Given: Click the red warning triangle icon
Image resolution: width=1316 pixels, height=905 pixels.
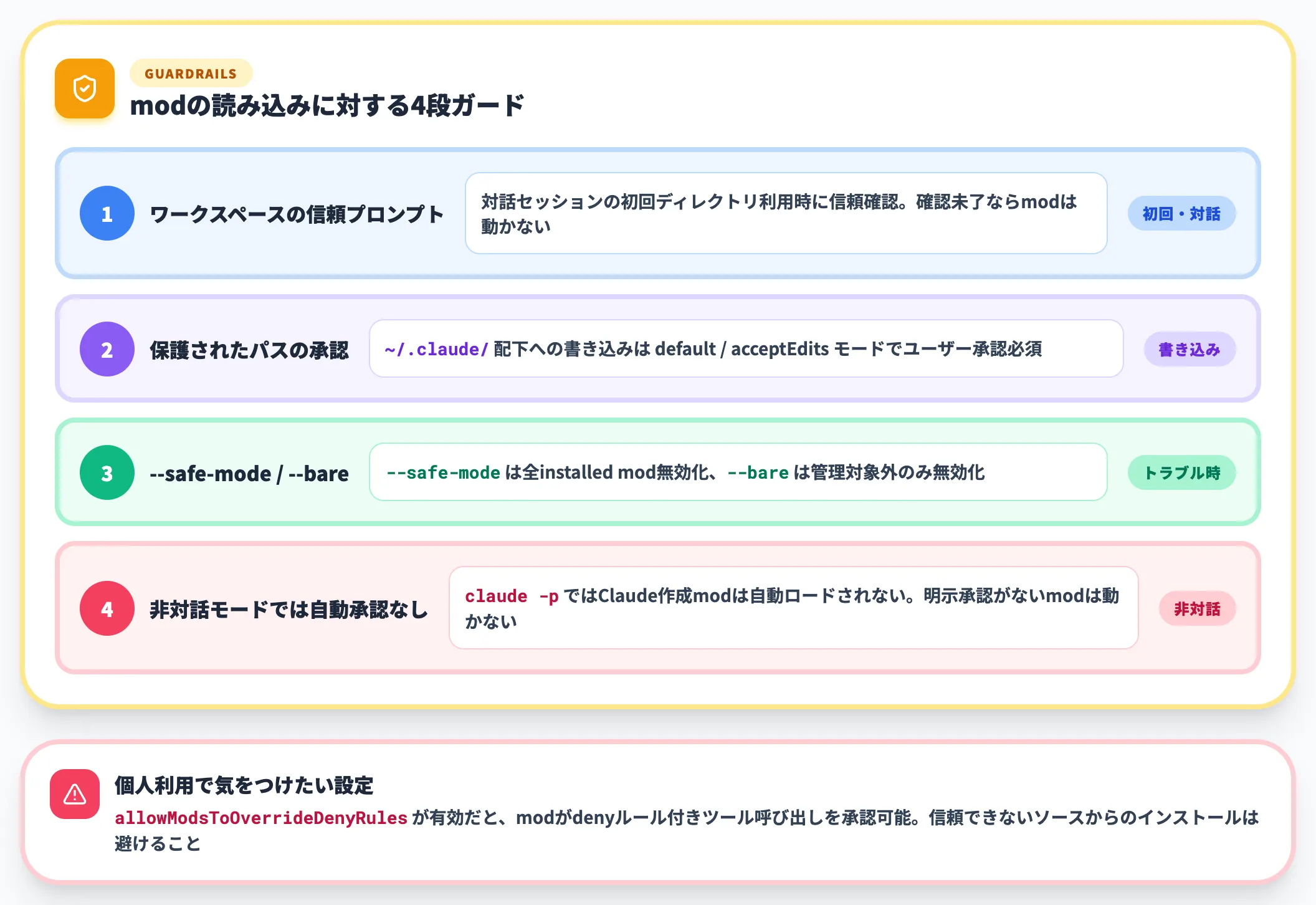Looking at the screenshot, I should 75,794.
